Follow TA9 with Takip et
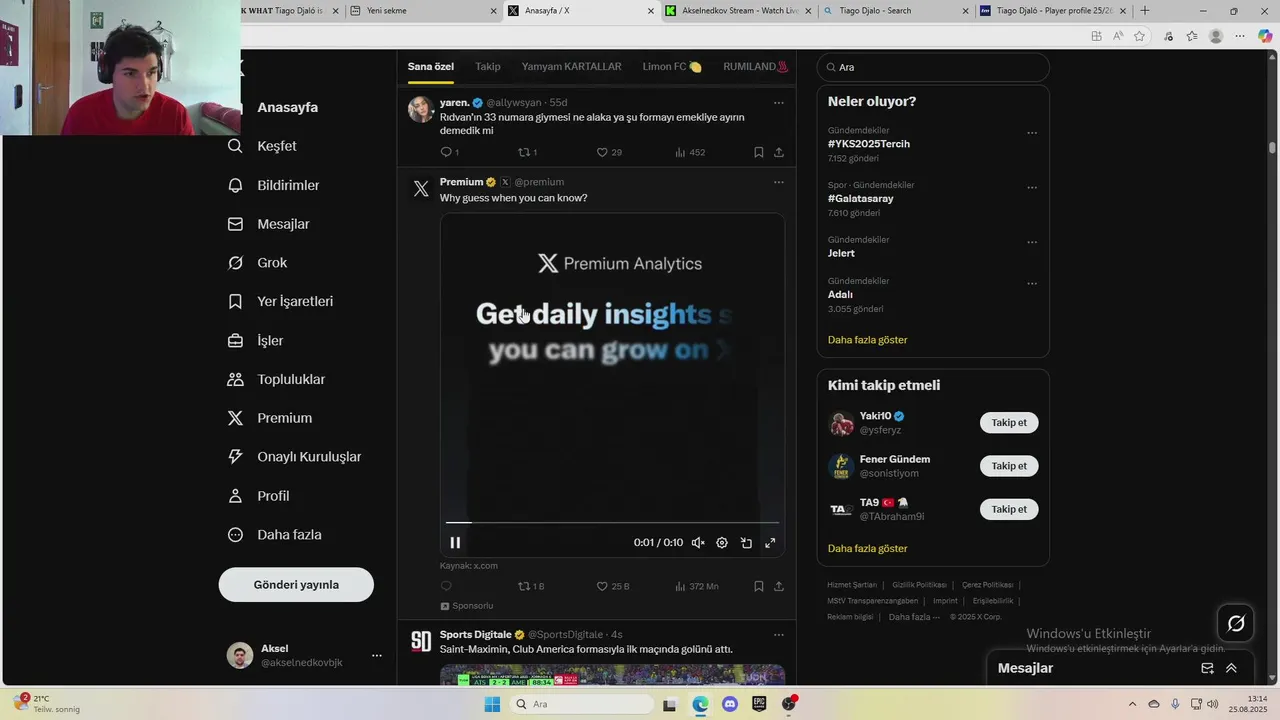The width and height of the screenshot is (1280, 720). pyautogui.click(x=1009, y=509)
